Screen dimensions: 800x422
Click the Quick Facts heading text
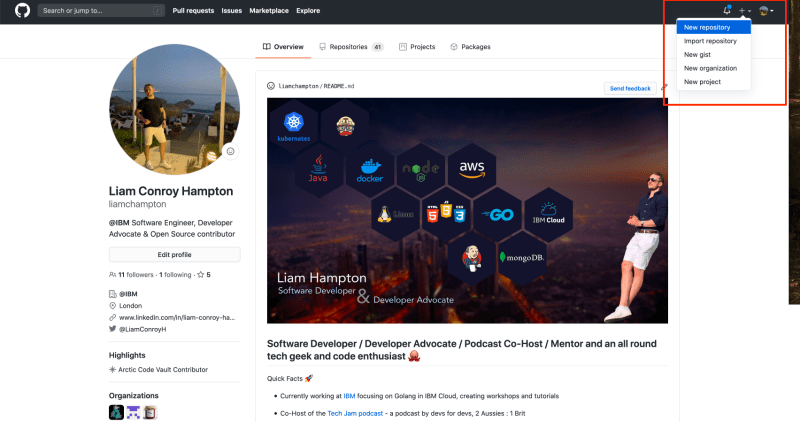(285, 379)
